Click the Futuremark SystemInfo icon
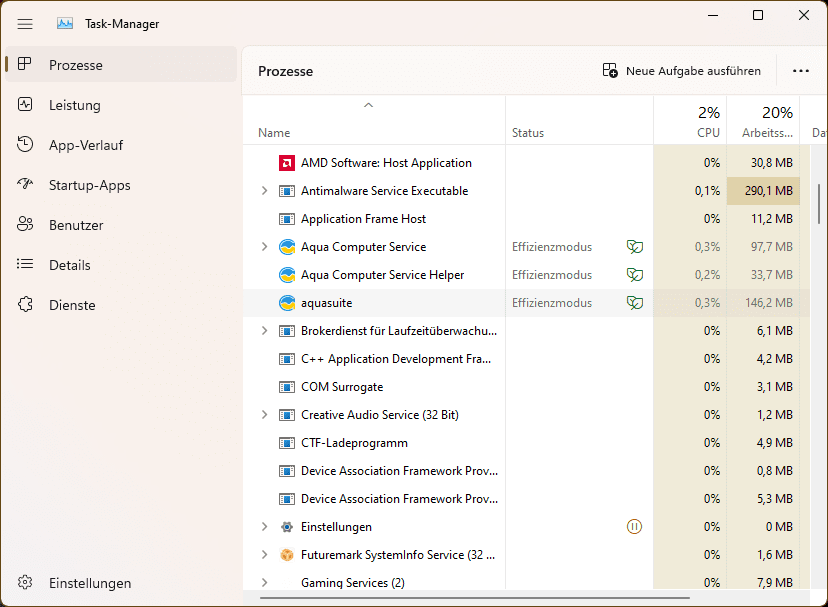This screenshot has width=828, height=607. (287, 555)
